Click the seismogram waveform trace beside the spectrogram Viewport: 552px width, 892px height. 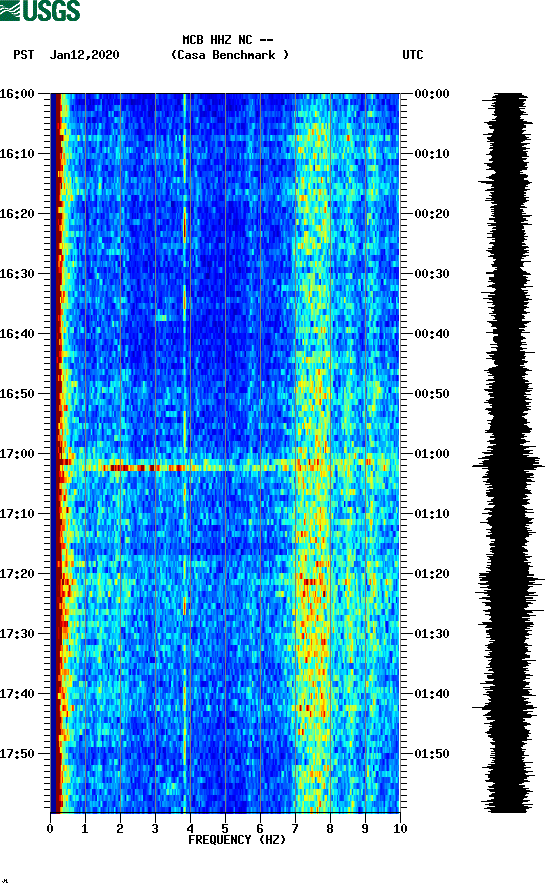click(508, 452)
